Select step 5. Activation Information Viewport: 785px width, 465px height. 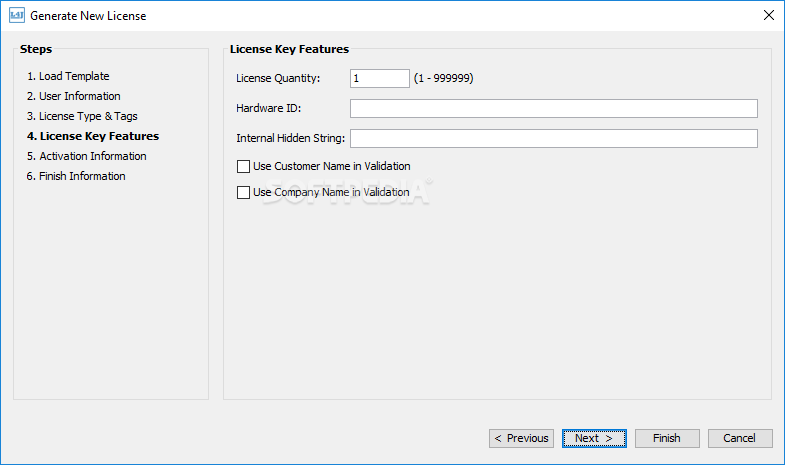(87, 156)
